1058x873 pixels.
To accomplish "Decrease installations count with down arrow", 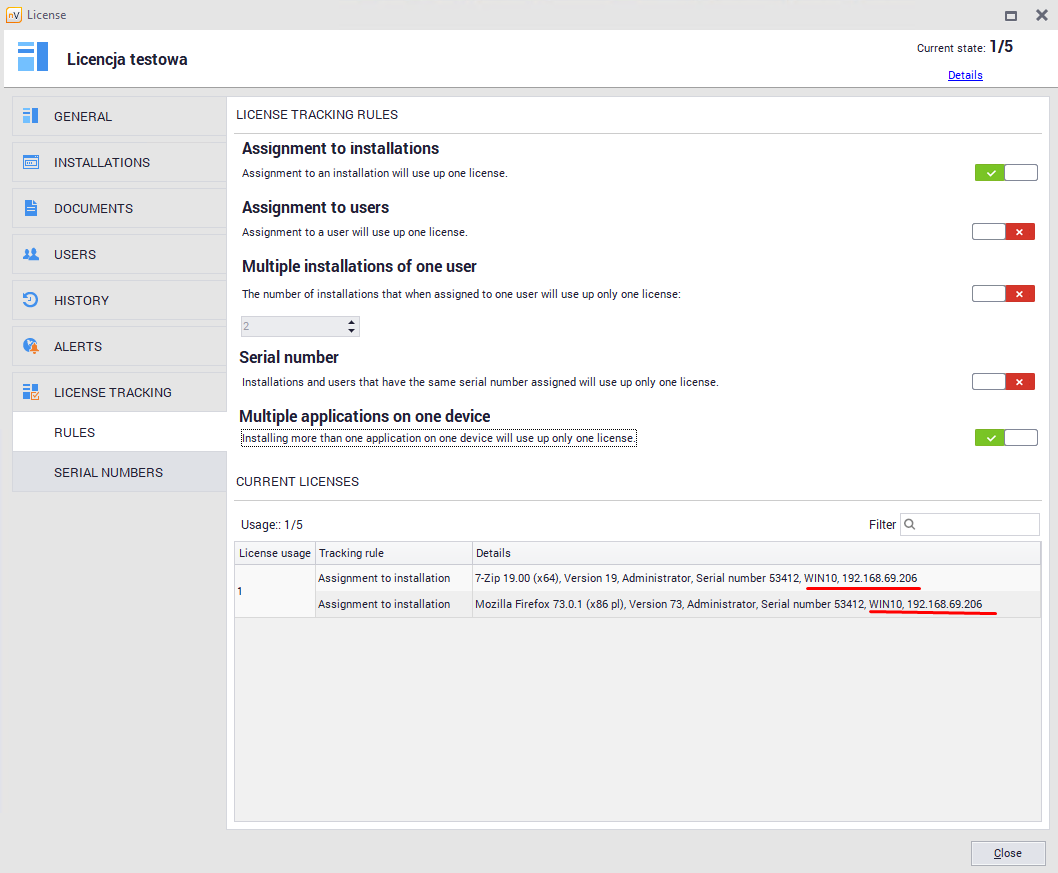I will [351, 331].
